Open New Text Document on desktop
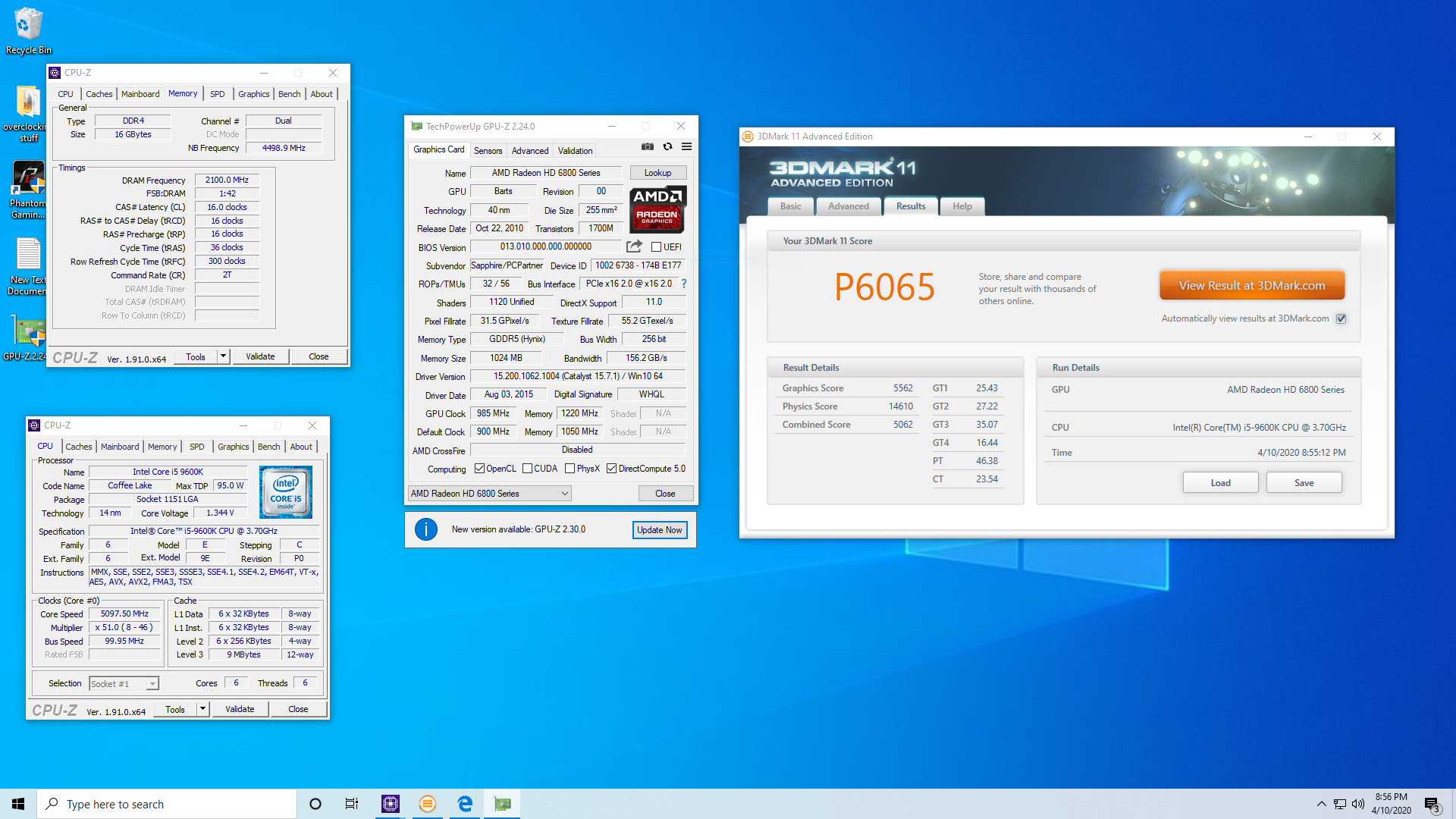This screenshot has width=1456, height=819. (28, 267)
